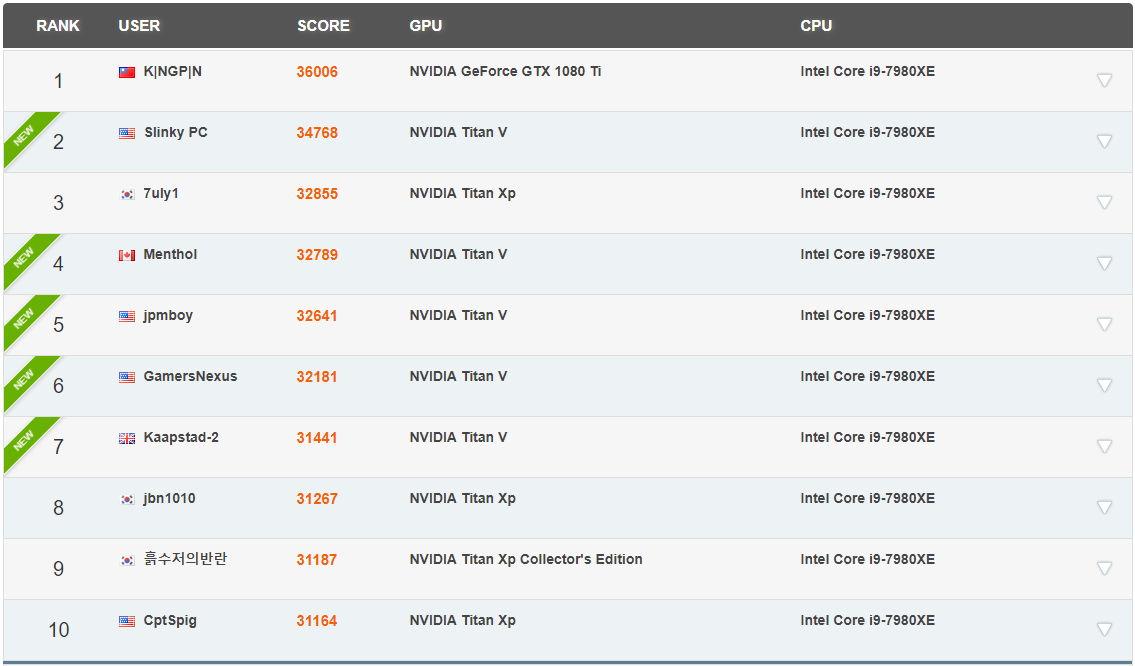Click the GPU column header
Viewport: 1135px width, 666px height.
[425, 26]
